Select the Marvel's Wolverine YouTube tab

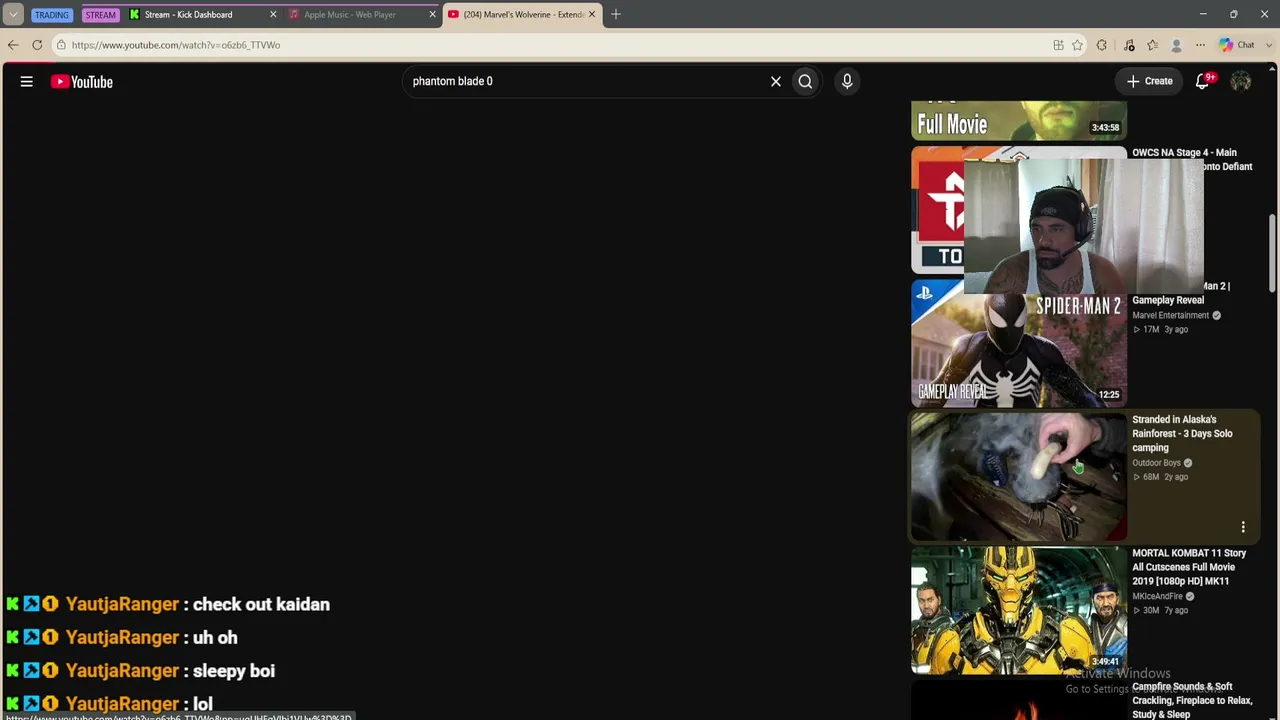[x=522, y=14]
